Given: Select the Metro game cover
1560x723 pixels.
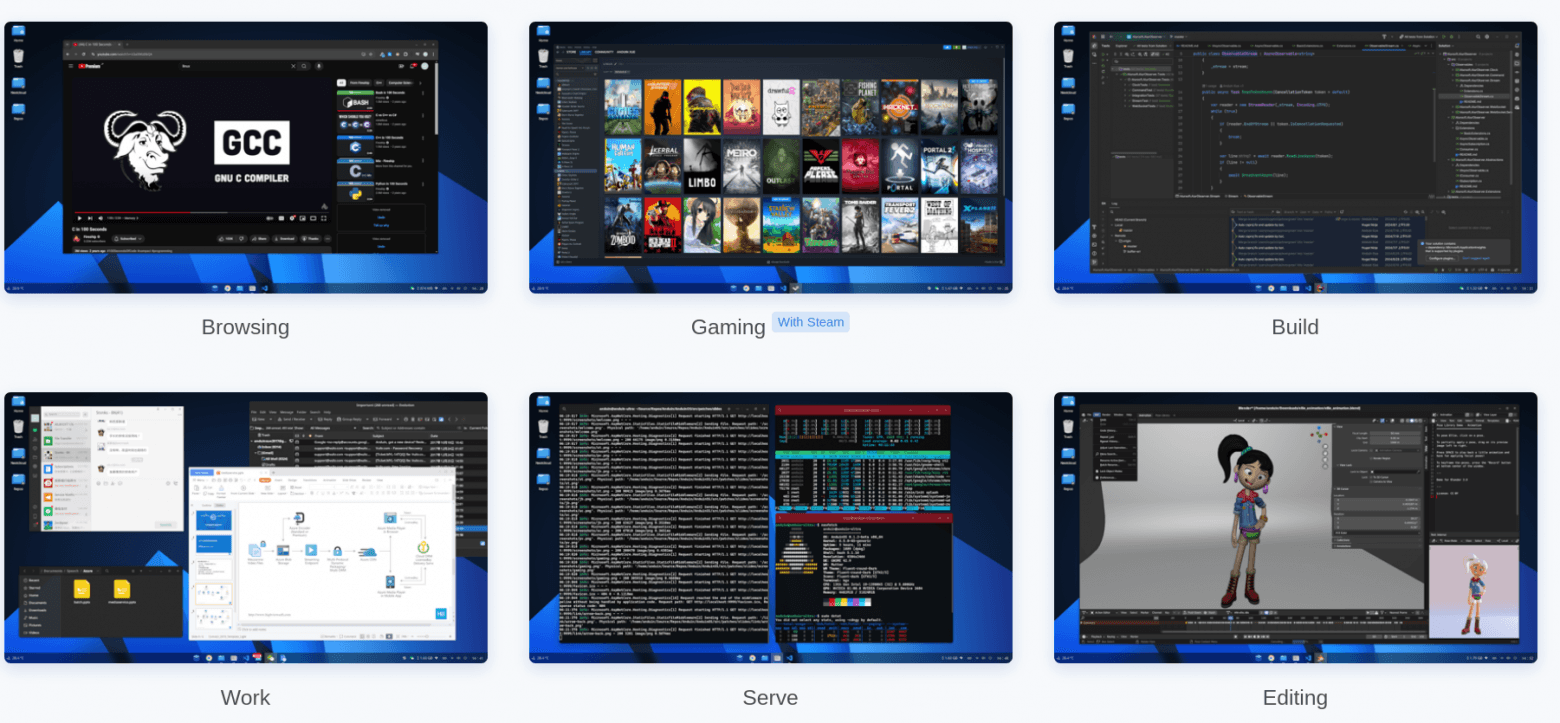Looking at the screenshot, I should 741,166.
